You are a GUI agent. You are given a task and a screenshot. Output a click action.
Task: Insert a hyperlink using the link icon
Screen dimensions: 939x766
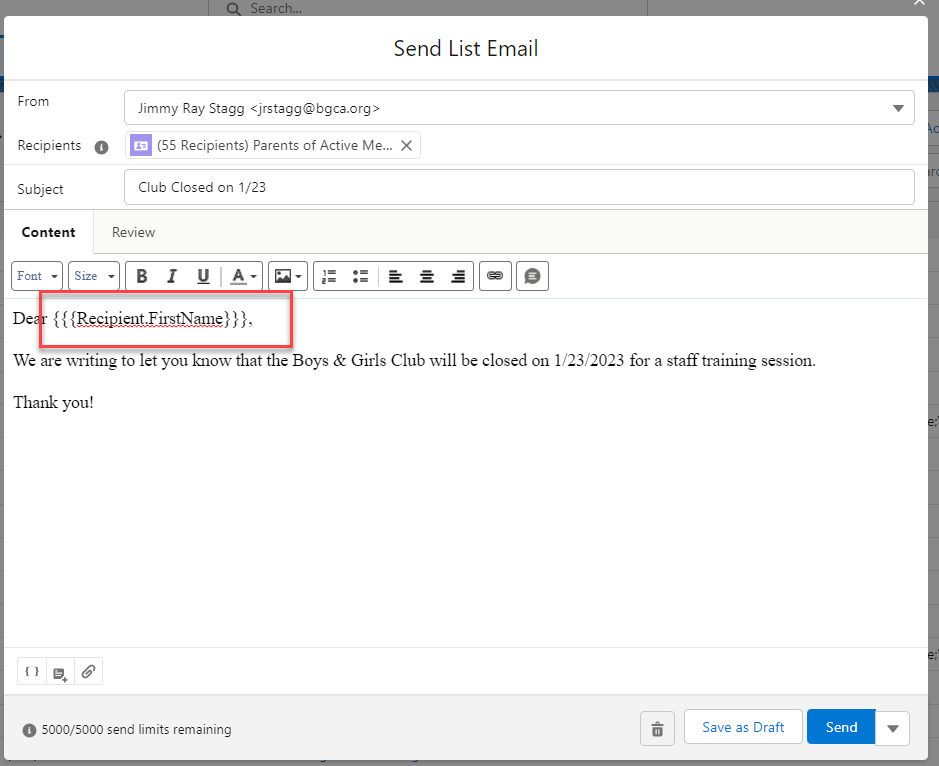pyautogui.click(x=495, y=276)
